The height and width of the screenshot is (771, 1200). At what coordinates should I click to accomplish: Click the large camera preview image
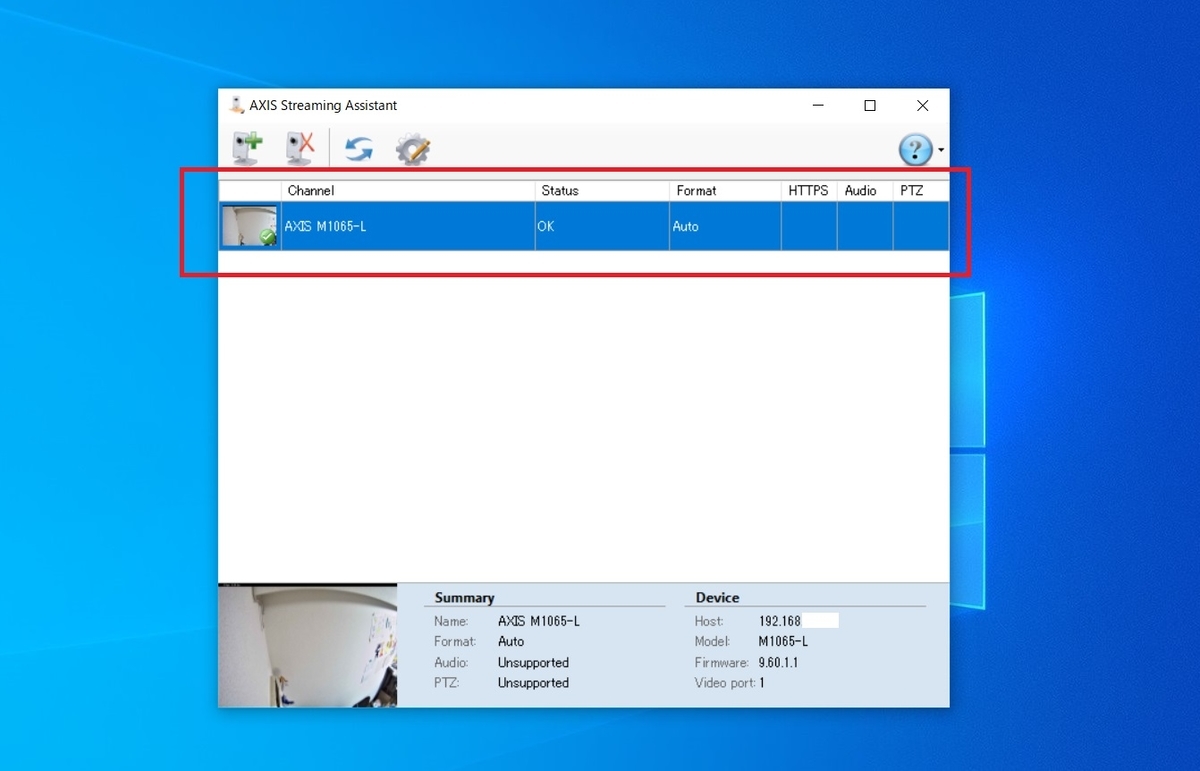click(308, 646)
